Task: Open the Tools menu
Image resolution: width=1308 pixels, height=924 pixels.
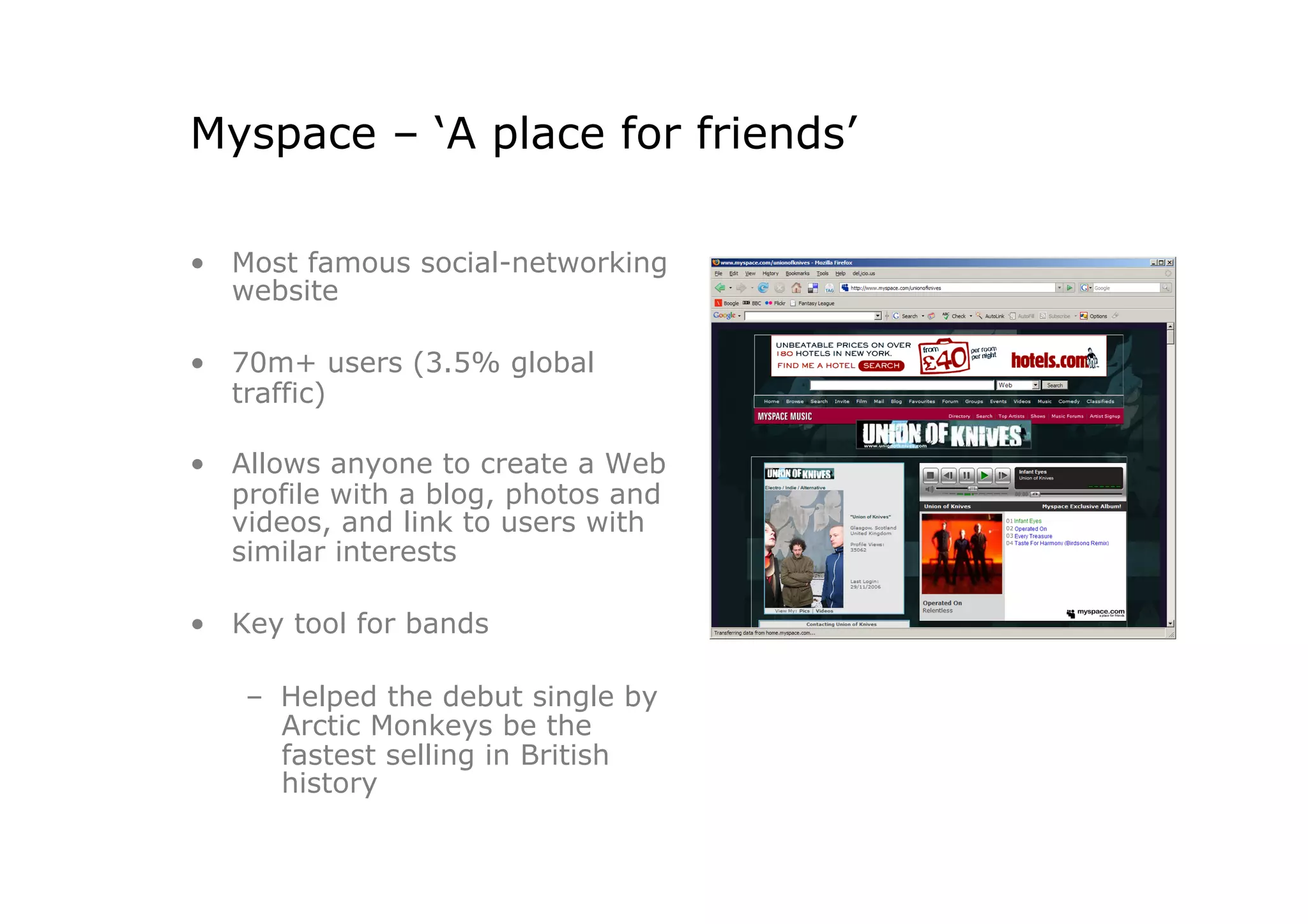Action: tap(823, 273)
